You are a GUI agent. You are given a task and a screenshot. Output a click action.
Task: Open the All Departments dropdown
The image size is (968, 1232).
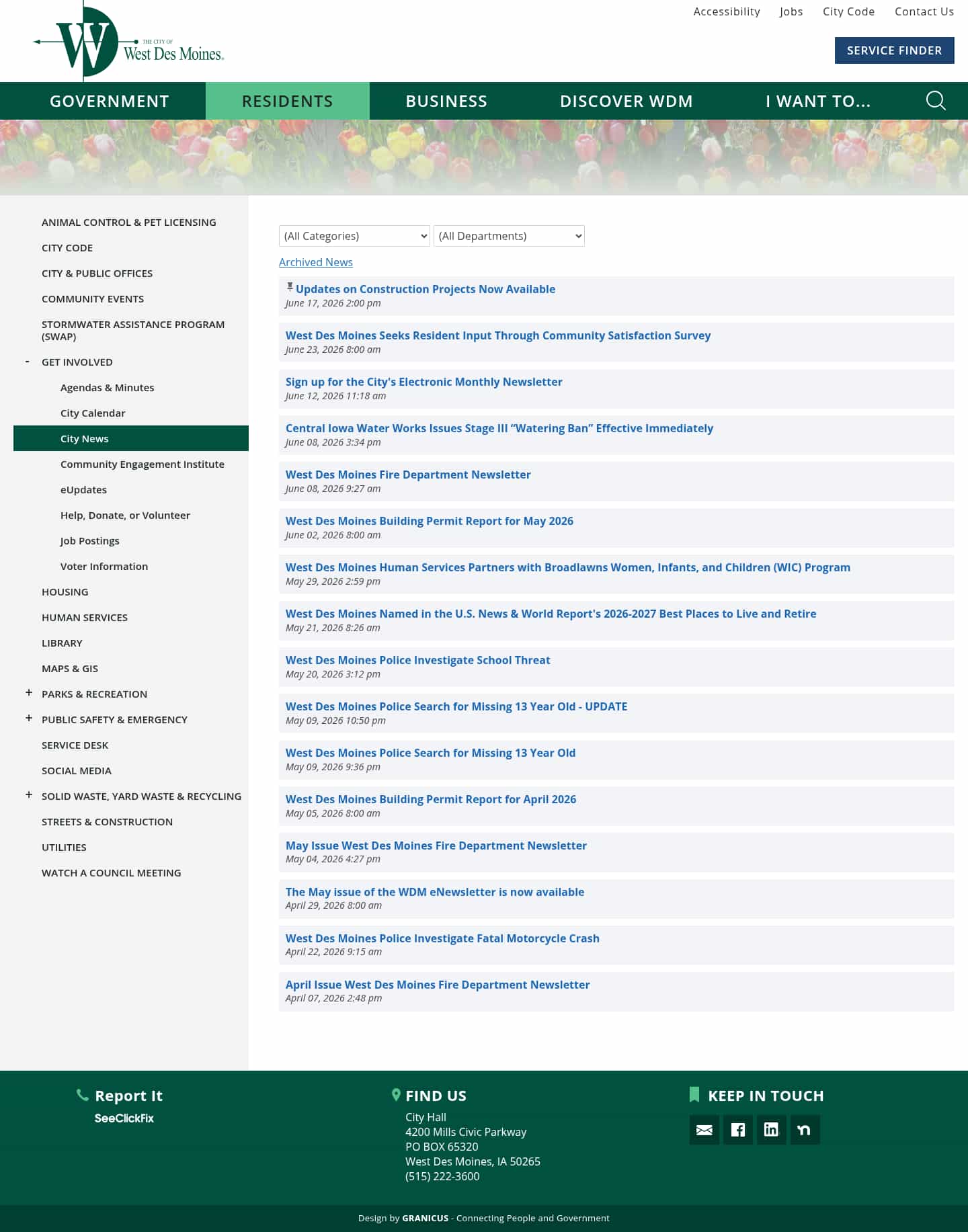509,236
